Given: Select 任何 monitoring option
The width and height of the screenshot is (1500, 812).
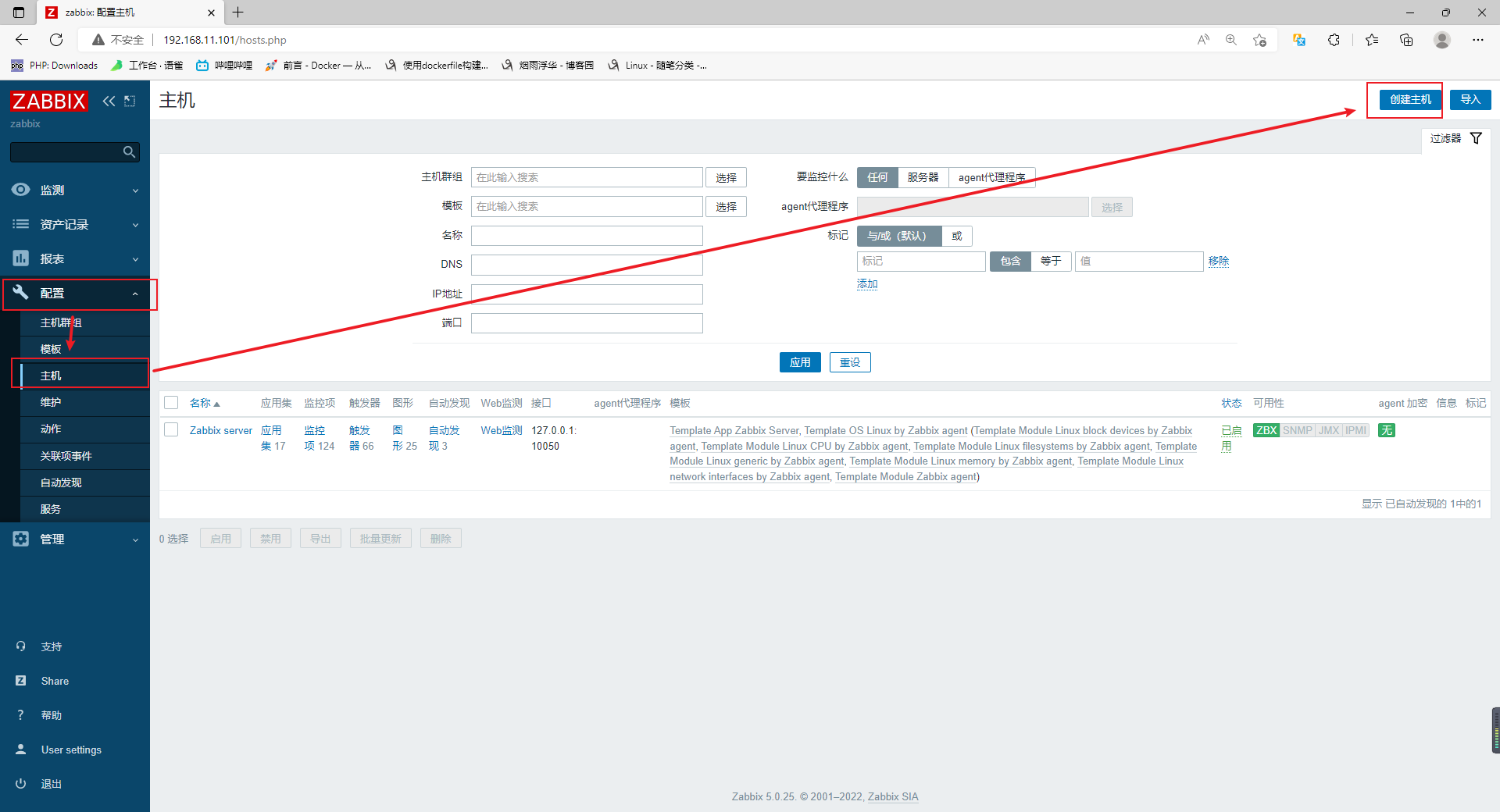Looking at the screenshot, I should (877, 177).
